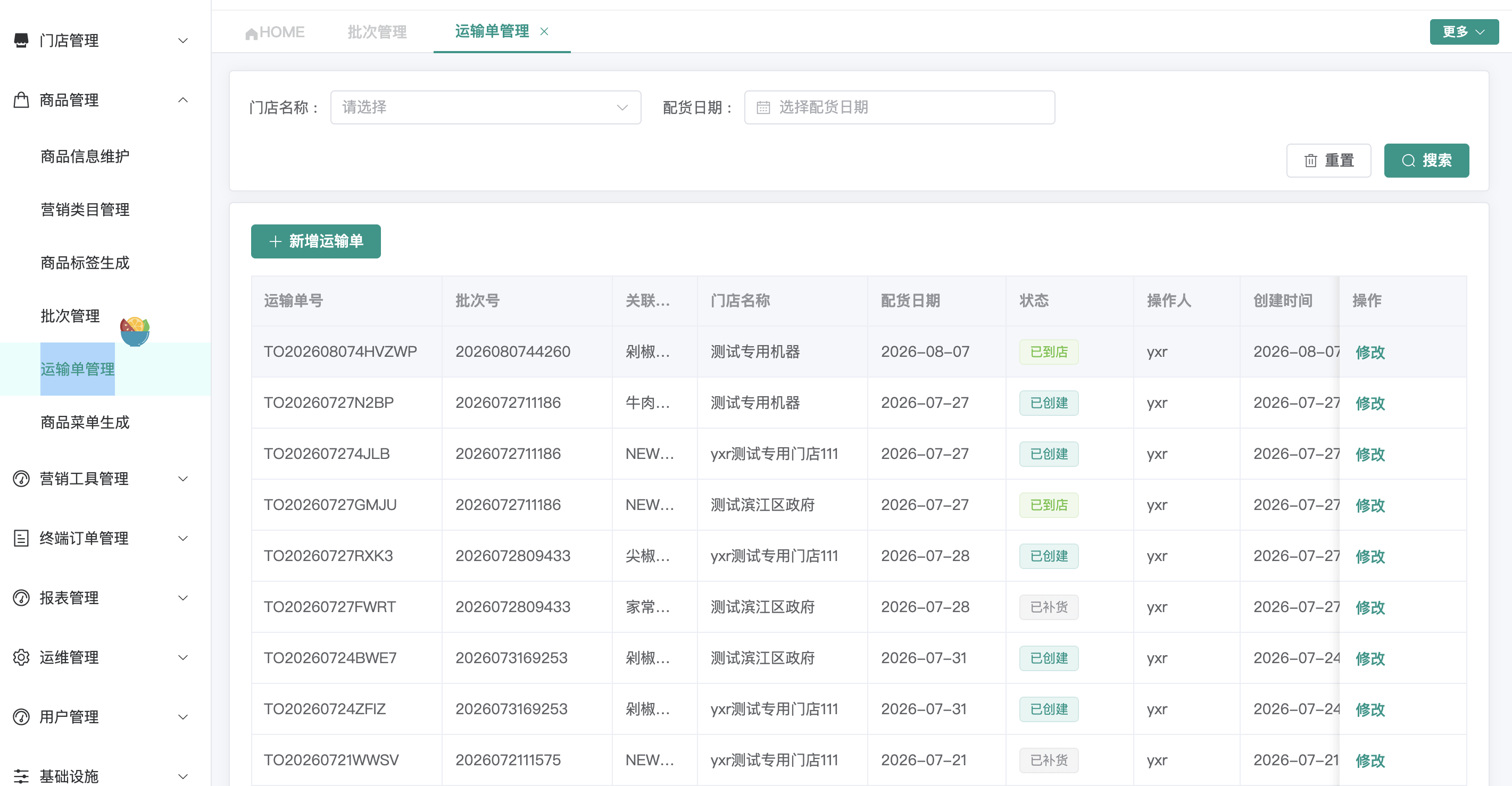Open the 门店名称 select dropdown
The width and height of the screenshot is (1512, 786).
pyautogui.click(x=485, y=107)
